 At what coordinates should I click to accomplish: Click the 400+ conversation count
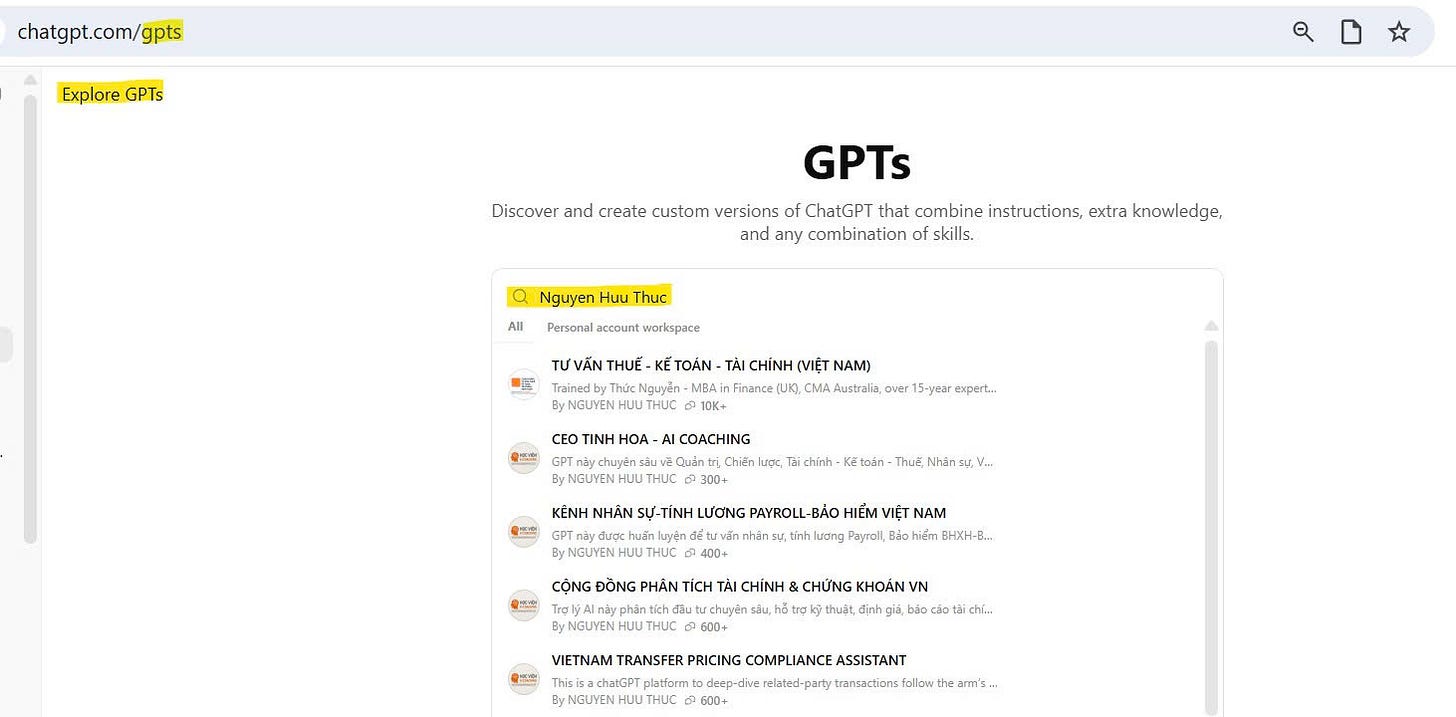706,554
